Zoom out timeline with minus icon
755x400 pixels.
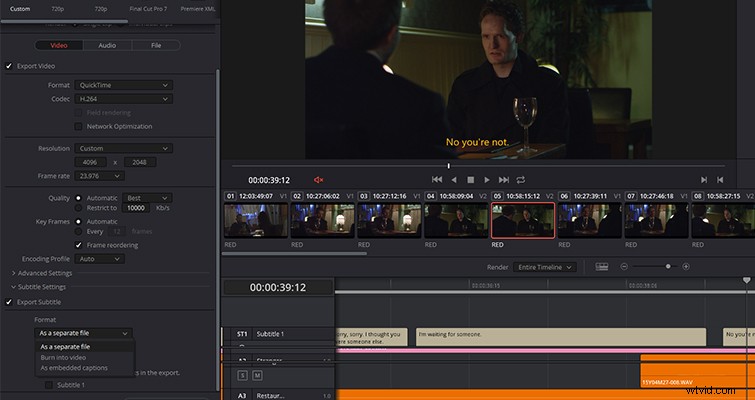[624, 267]
